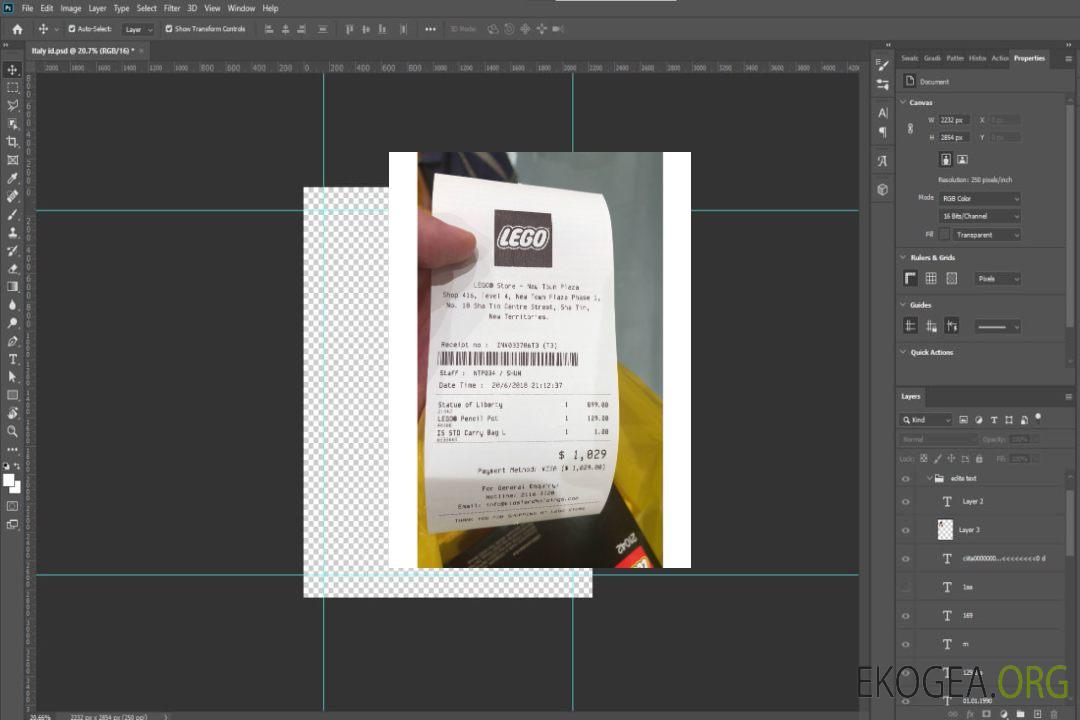Toggle Show Transform Controls checkbox
This screenshot has width=1080, height=720.
click(x=169, y=29)
